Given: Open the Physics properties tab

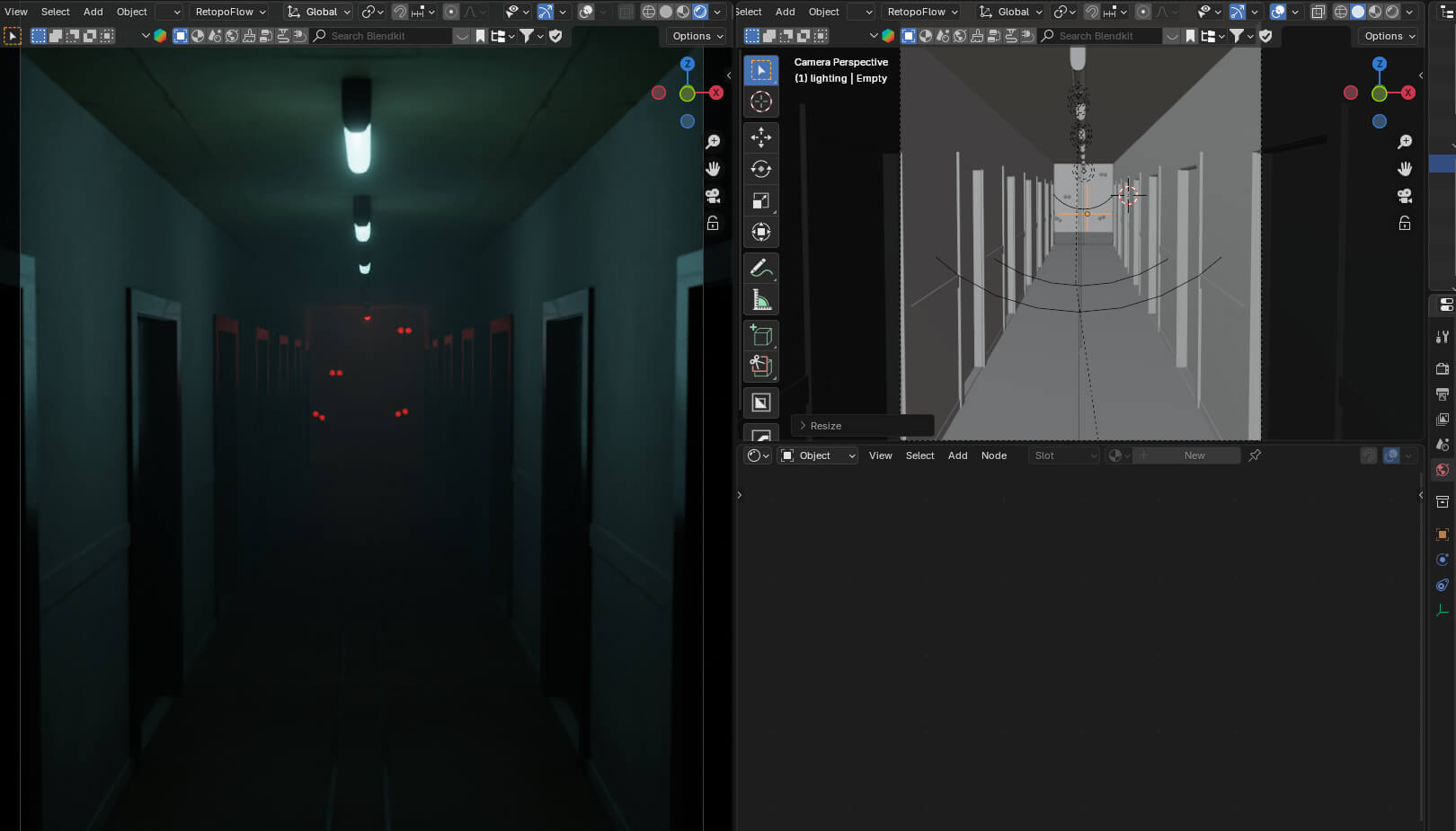Looking at the screenshot, I should click(1443, 560).
